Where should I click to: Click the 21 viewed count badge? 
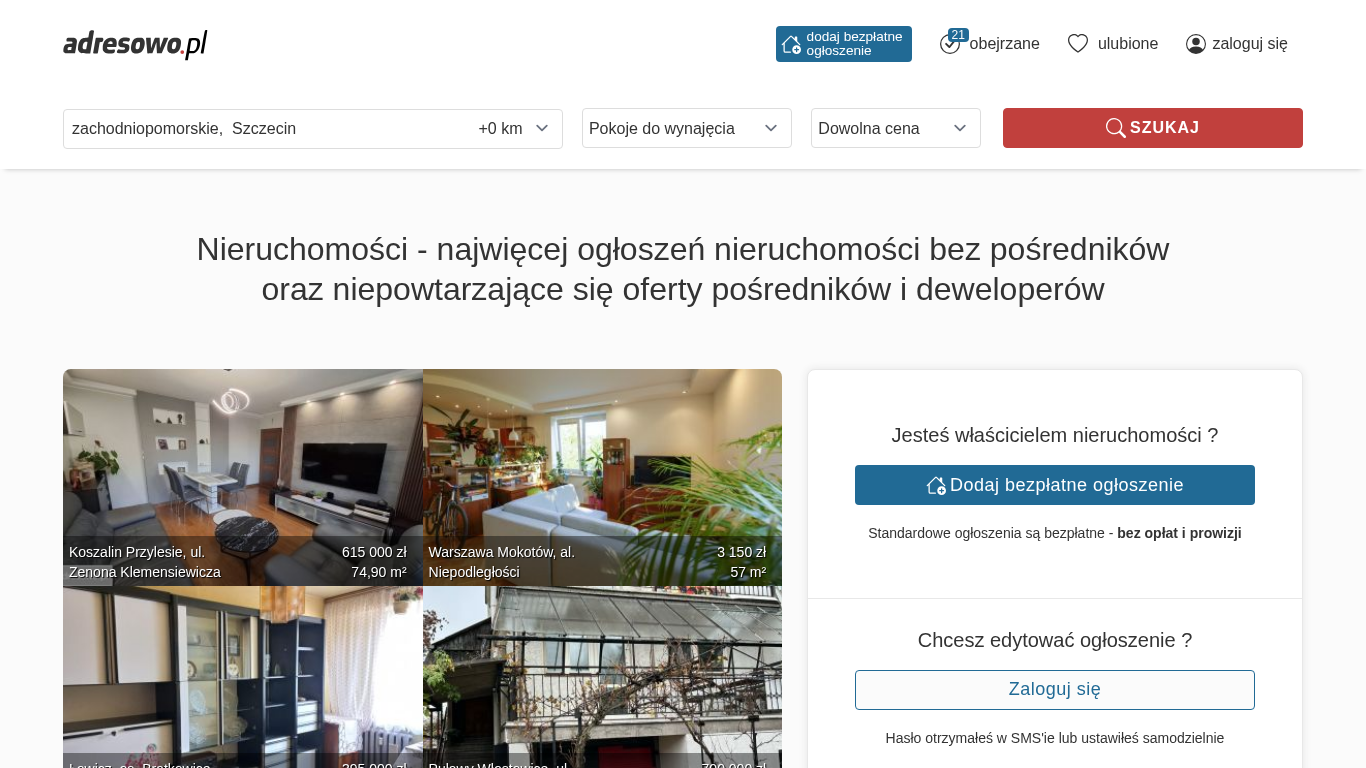coord(958,35)
